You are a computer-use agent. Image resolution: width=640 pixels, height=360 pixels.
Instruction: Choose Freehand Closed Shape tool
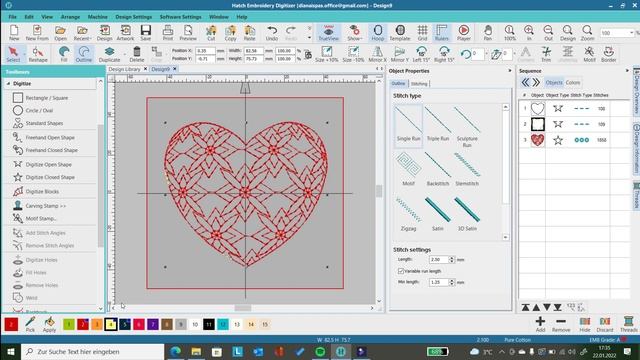46,150
